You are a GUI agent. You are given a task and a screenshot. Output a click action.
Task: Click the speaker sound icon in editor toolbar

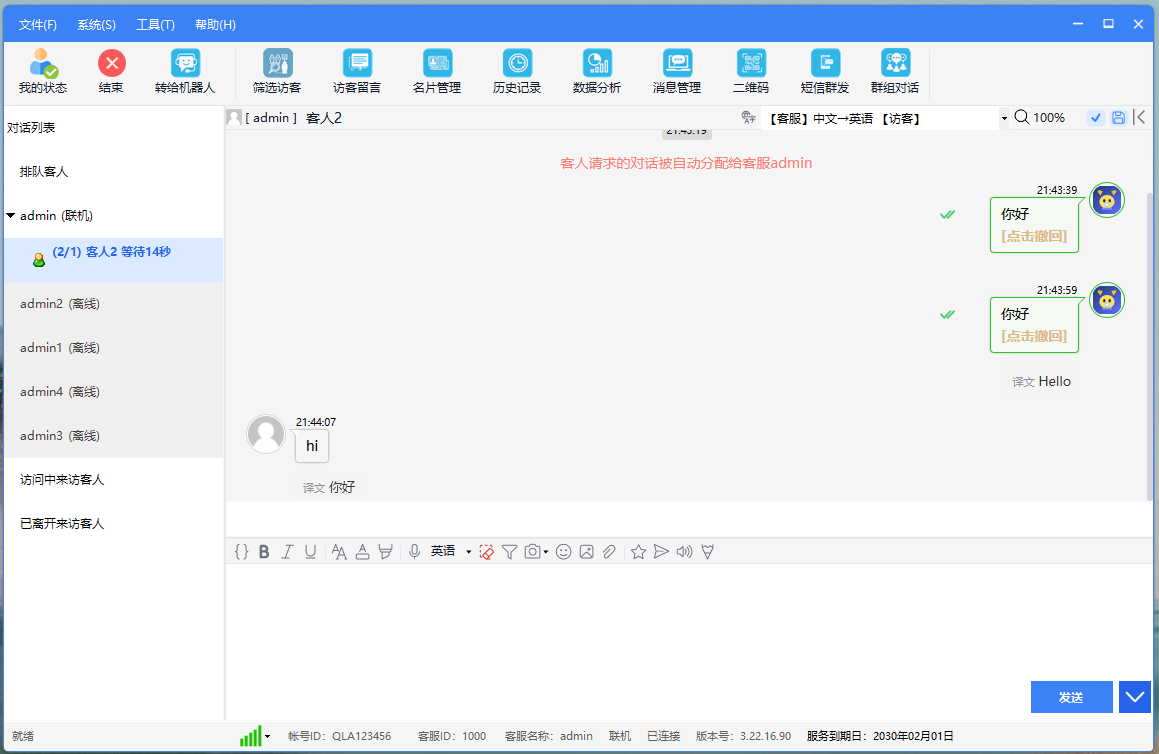684,551
